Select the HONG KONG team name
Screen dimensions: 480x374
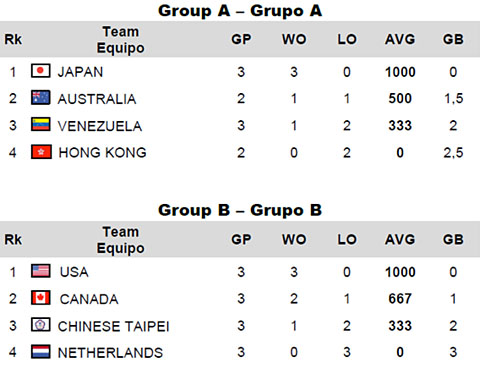(103, 153)
